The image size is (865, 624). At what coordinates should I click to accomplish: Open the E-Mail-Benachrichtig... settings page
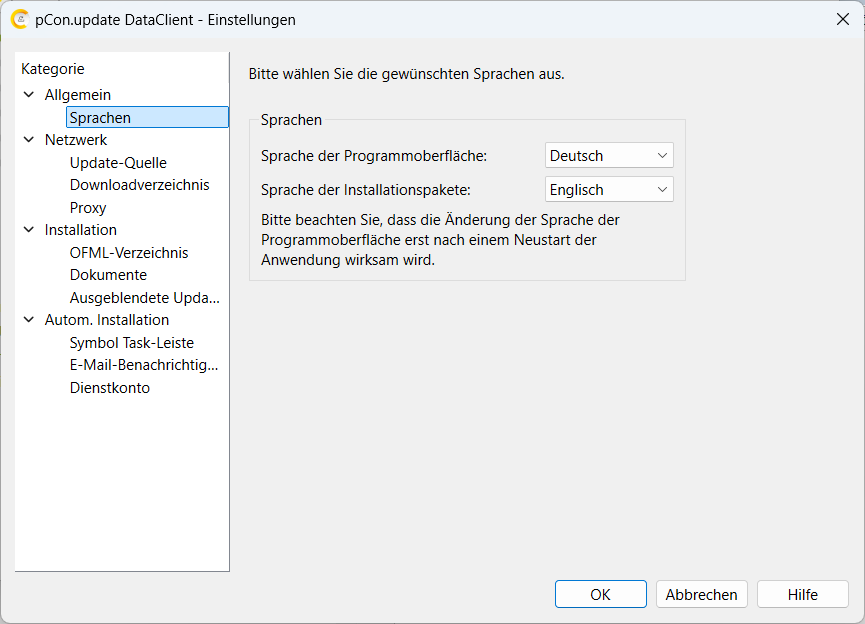(143, 365)
